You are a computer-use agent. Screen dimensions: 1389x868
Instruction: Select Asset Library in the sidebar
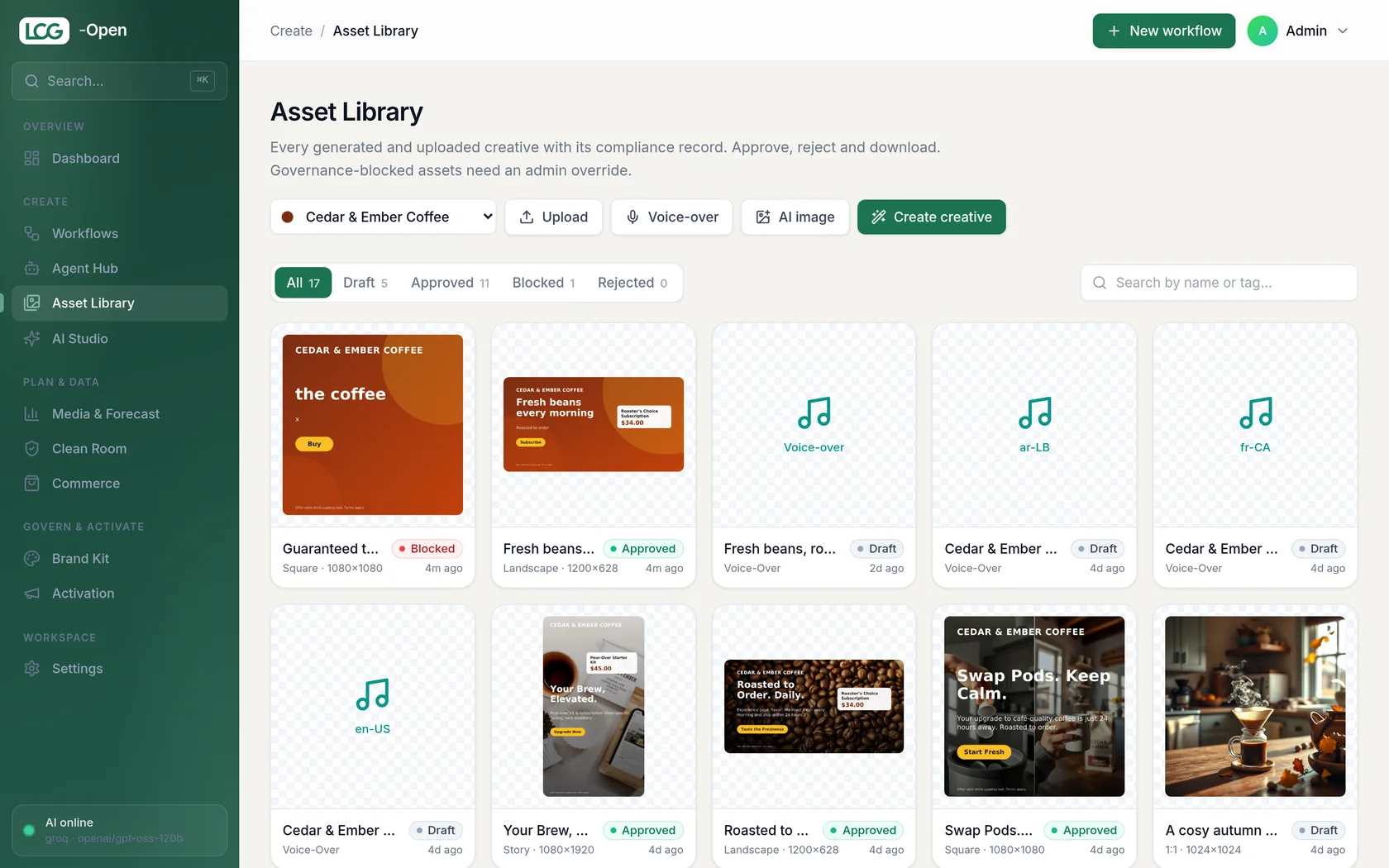point(119,303)
